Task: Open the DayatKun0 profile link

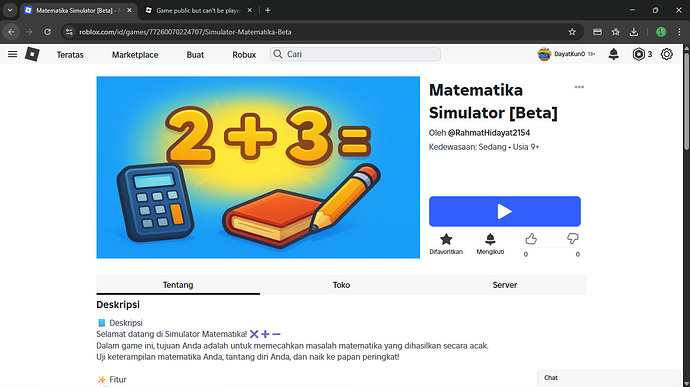Action: coord(569,54)
